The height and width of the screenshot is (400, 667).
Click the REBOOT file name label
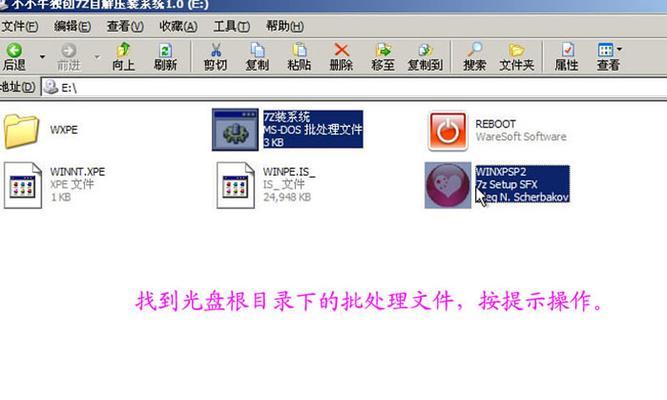tap(496, 124)
